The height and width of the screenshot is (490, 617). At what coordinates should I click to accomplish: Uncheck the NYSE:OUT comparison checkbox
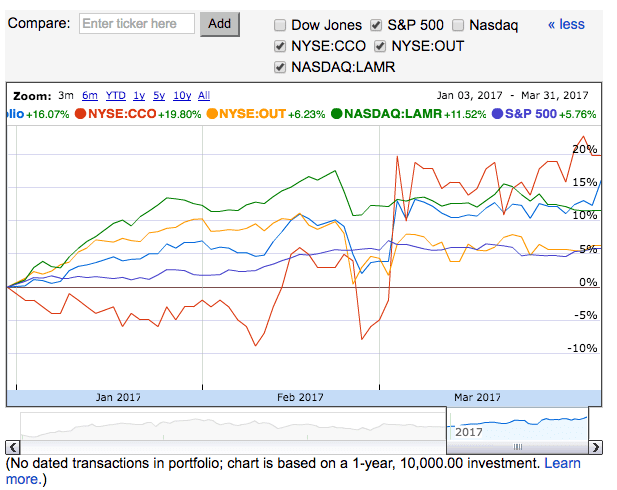click(380, 46)
